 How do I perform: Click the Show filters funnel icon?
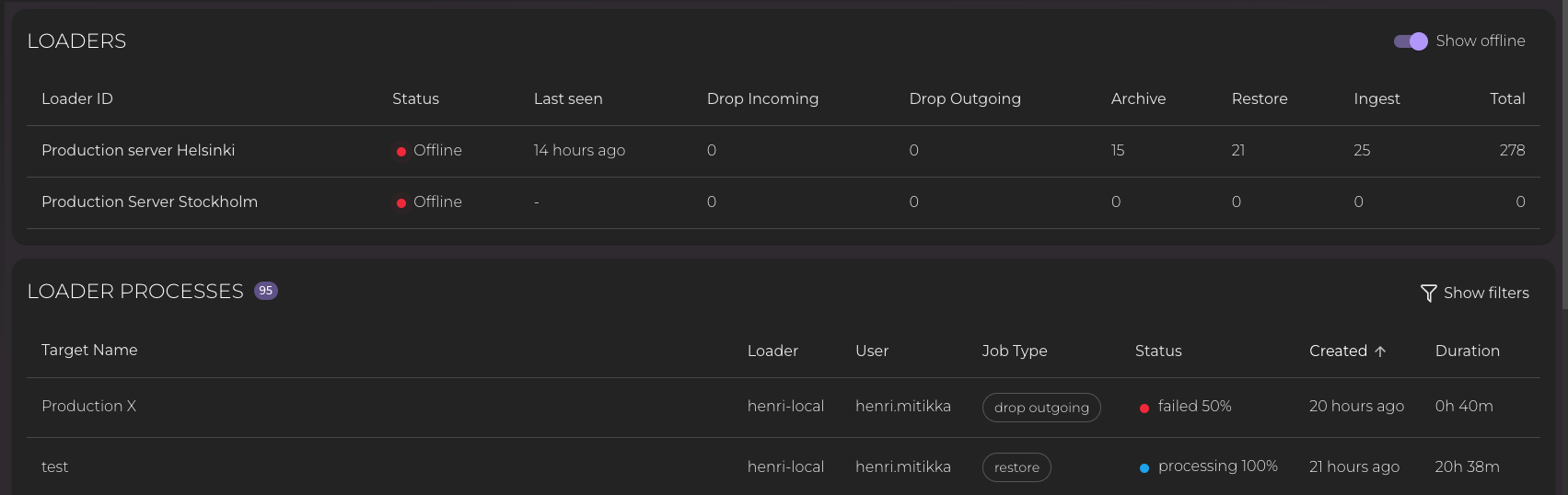[1428, 294]
